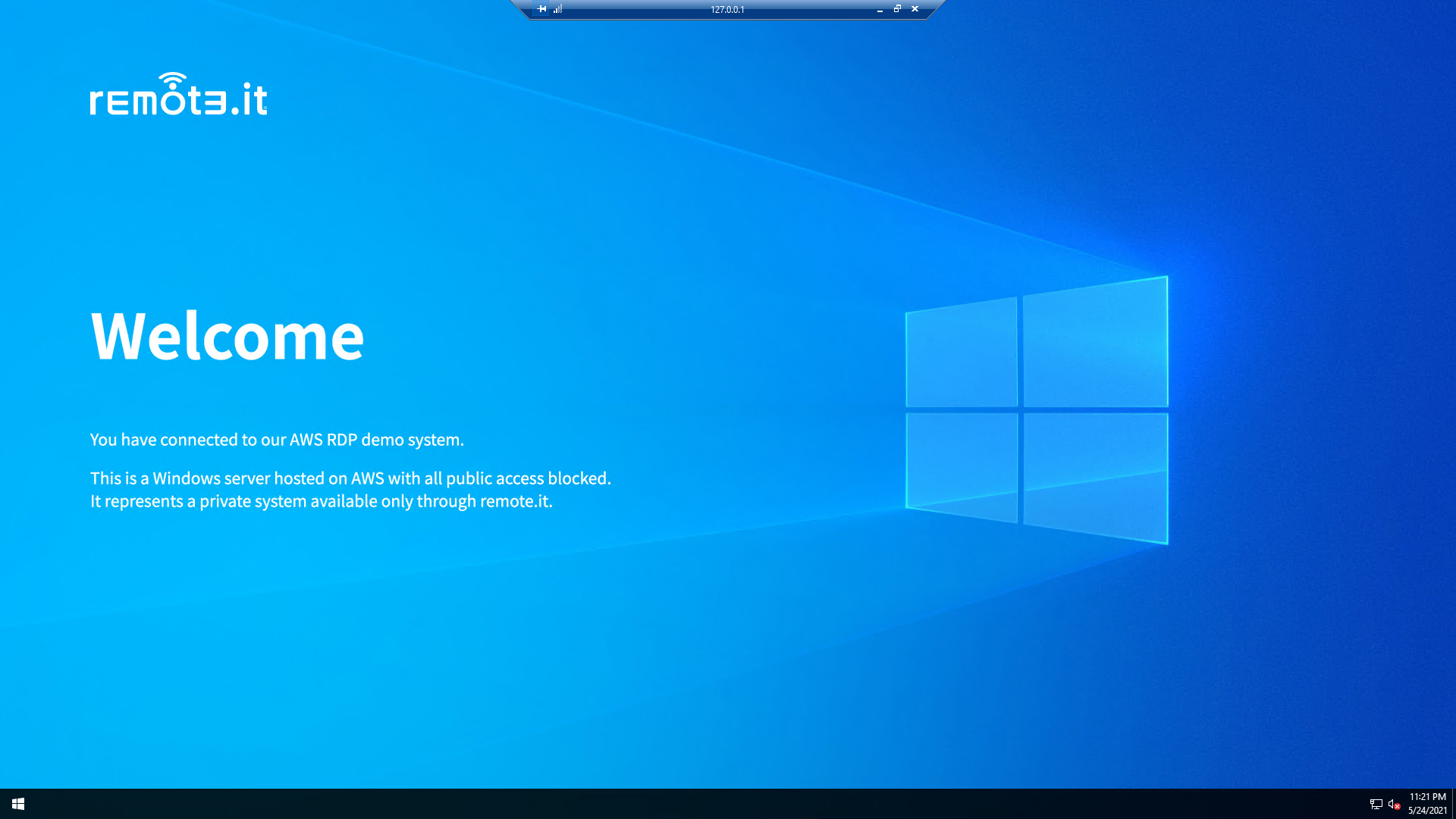Check connection quality signal icon
1456x819 pixels.
coord(558,9)
